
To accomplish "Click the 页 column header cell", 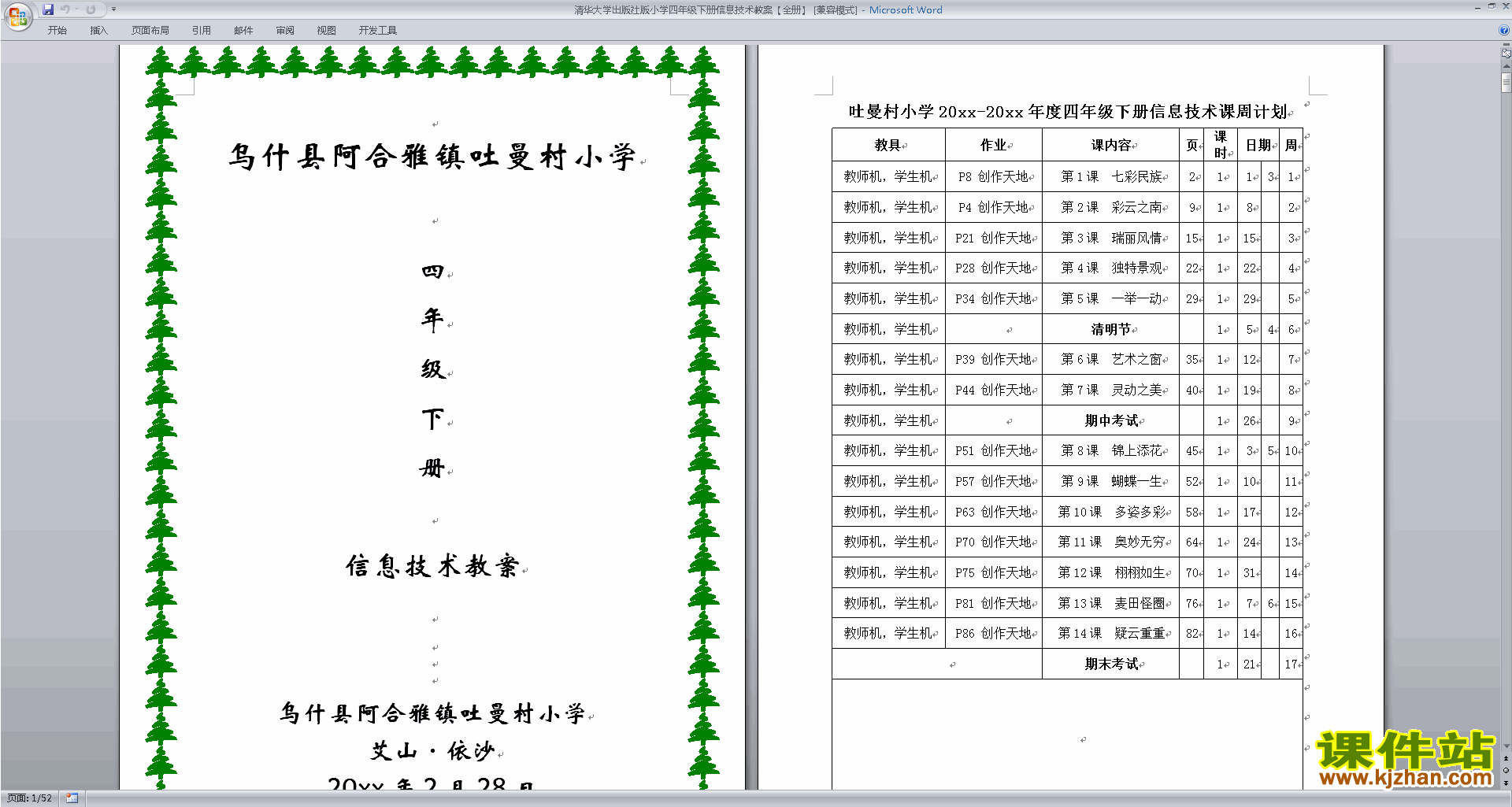I will point(1191,145).
